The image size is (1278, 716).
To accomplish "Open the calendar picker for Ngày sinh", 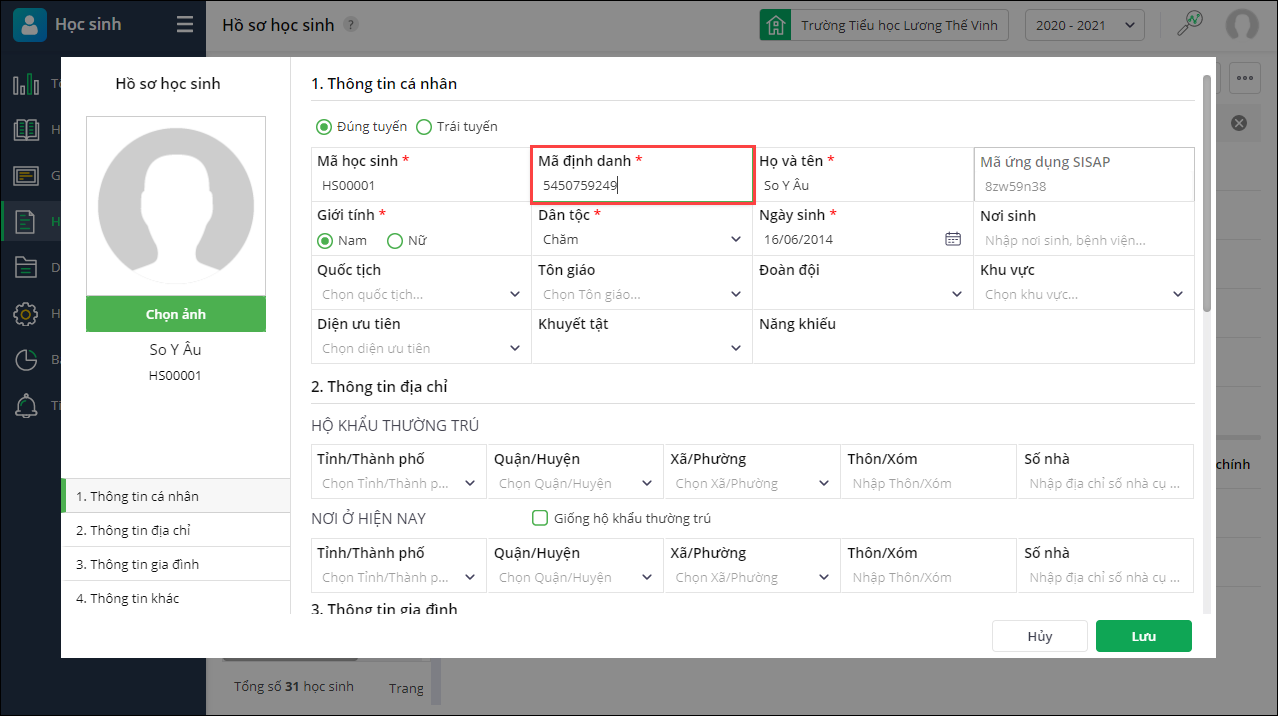I will (x=953, y=239).
